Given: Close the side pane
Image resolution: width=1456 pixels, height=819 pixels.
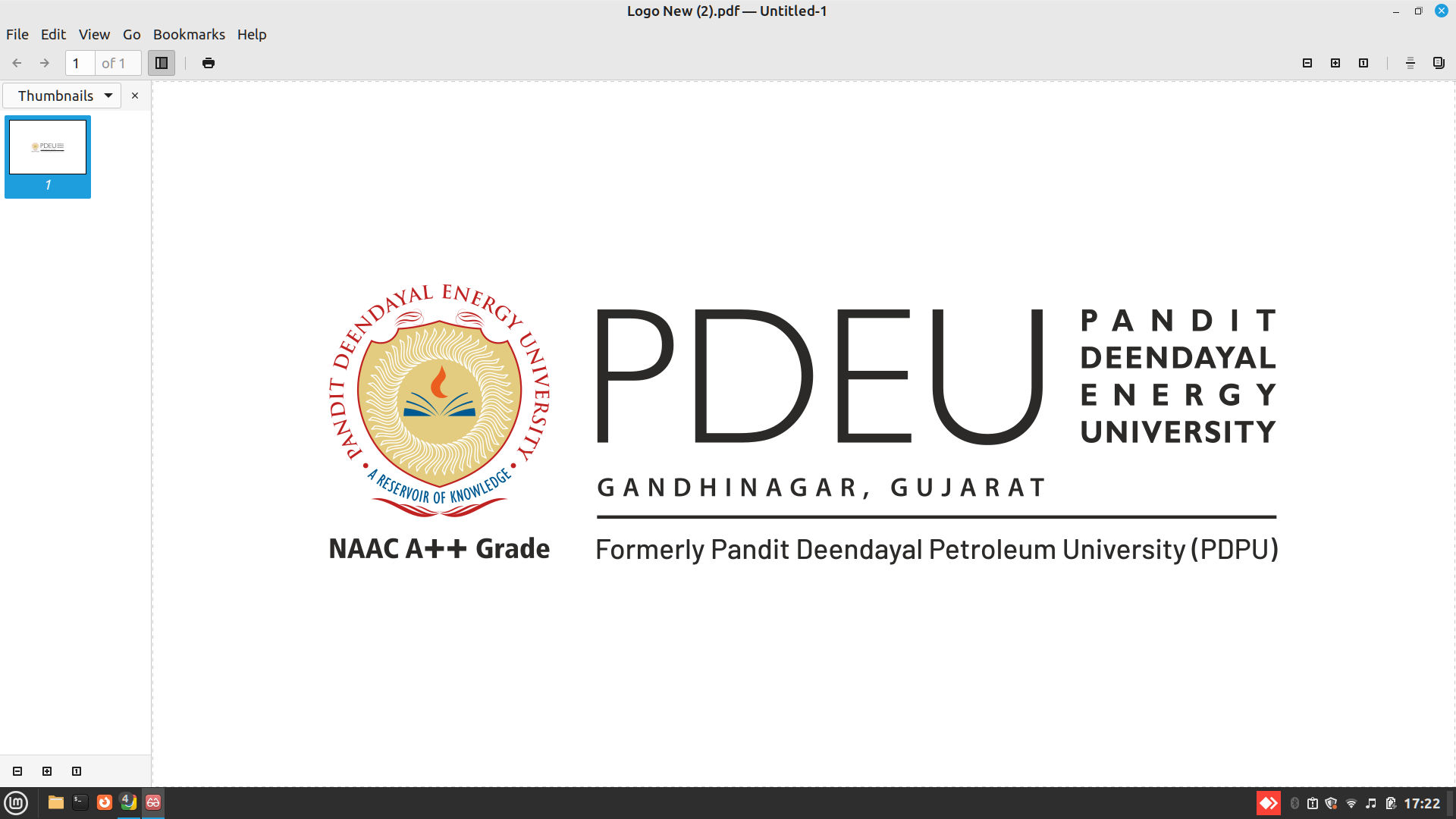Looking at the screenshot, I should (135, 96).
